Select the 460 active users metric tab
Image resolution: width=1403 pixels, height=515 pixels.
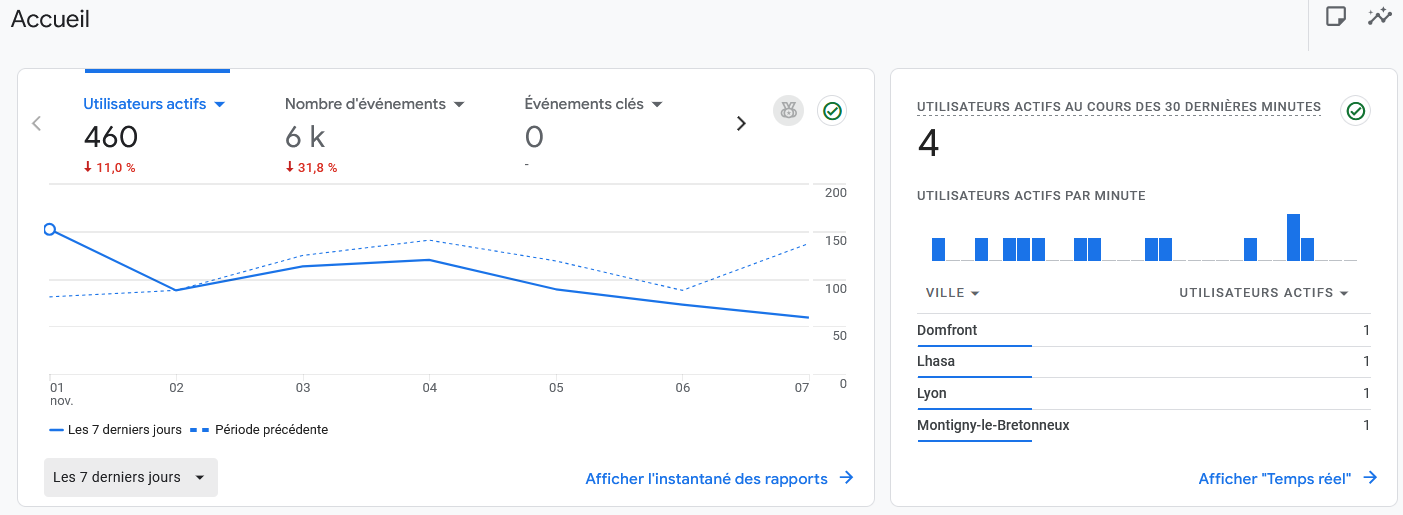pyautogui.click(x=111, y=137)
